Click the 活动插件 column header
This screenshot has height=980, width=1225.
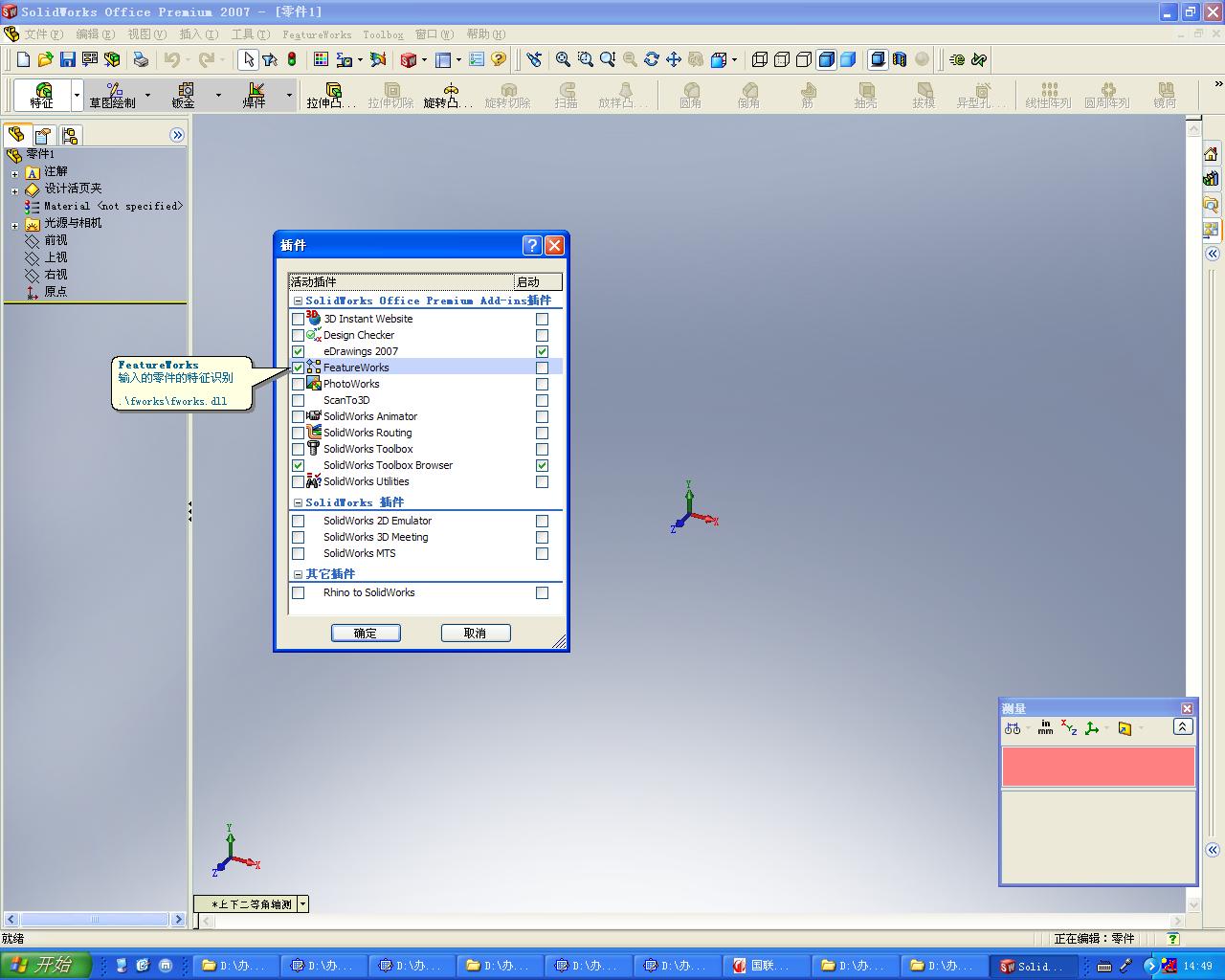[401, 282]
